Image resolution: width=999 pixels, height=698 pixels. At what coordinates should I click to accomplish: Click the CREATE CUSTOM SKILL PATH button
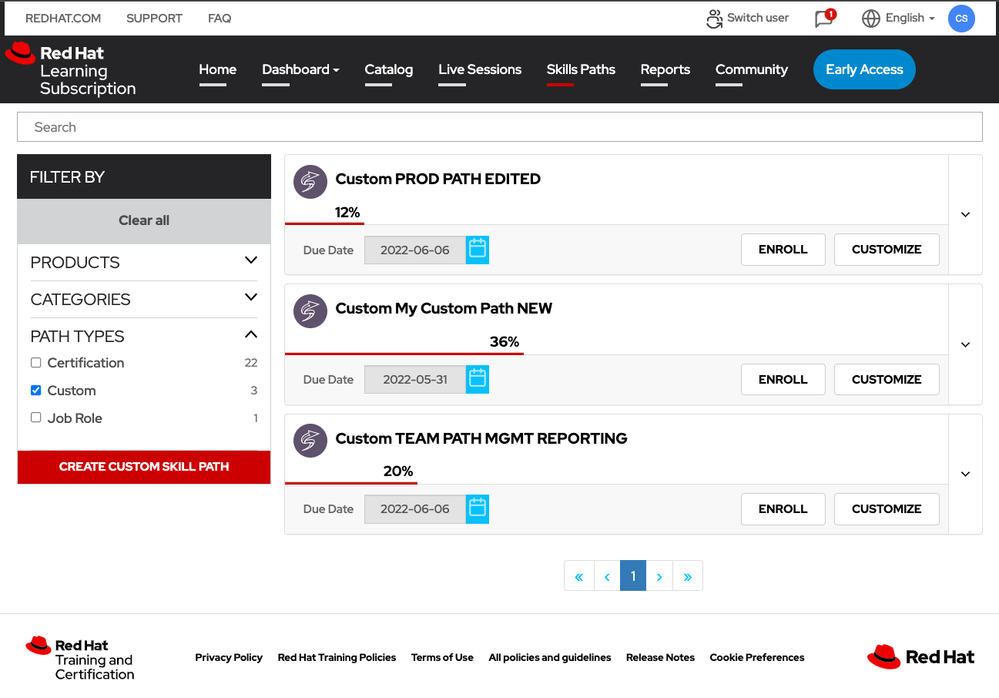click(x=143, y=466)
